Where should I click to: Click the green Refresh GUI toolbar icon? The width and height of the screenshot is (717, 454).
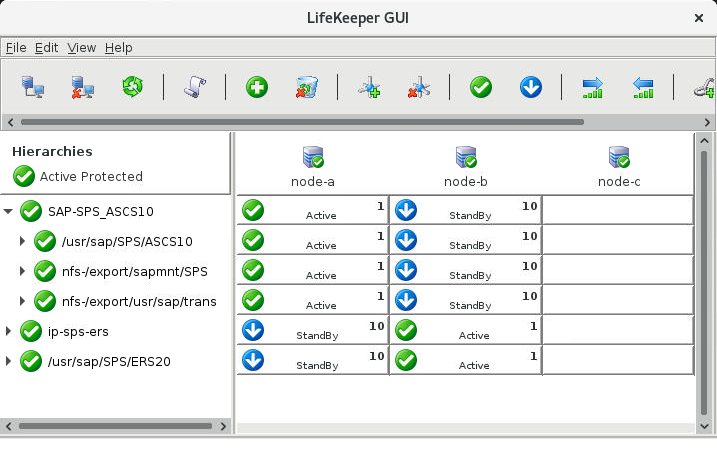(133, 87)
